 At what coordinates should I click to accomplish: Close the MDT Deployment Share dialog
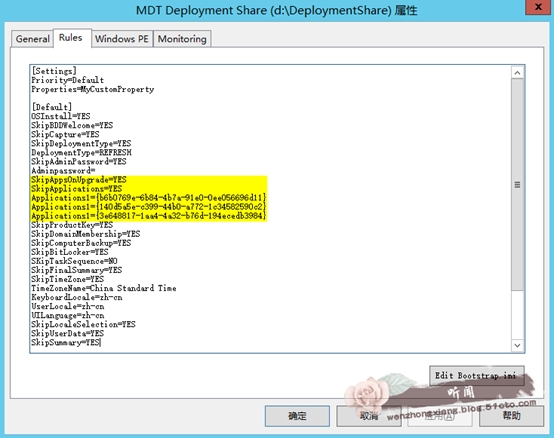[x=538, y=7]
